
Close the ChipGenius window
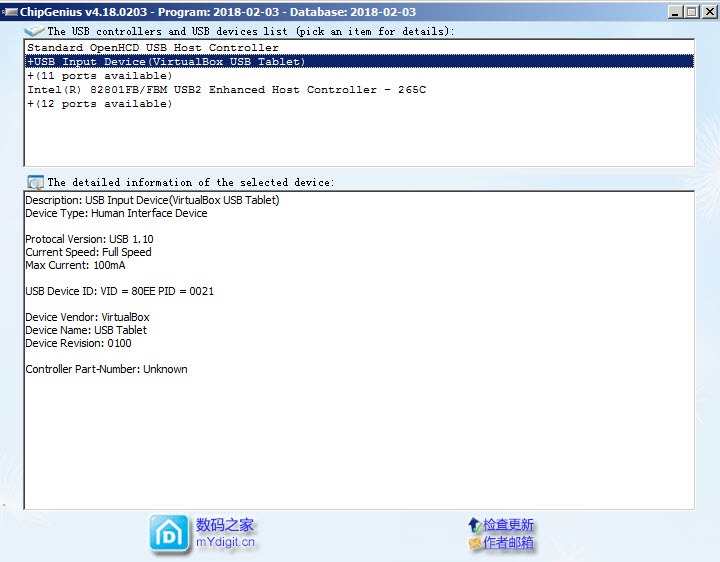[709, 12]
